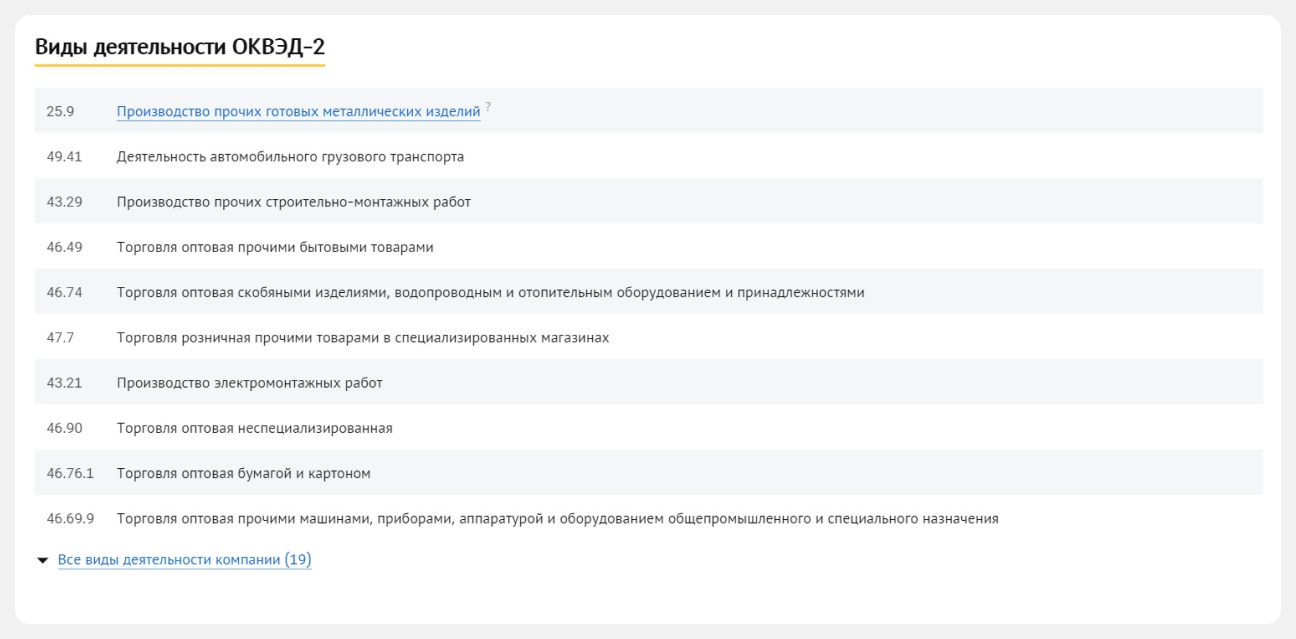Select 'Торговля оптовая неспециализированная' row
The height and width of the screenshot is (639, 1296).
pos(254,428)
